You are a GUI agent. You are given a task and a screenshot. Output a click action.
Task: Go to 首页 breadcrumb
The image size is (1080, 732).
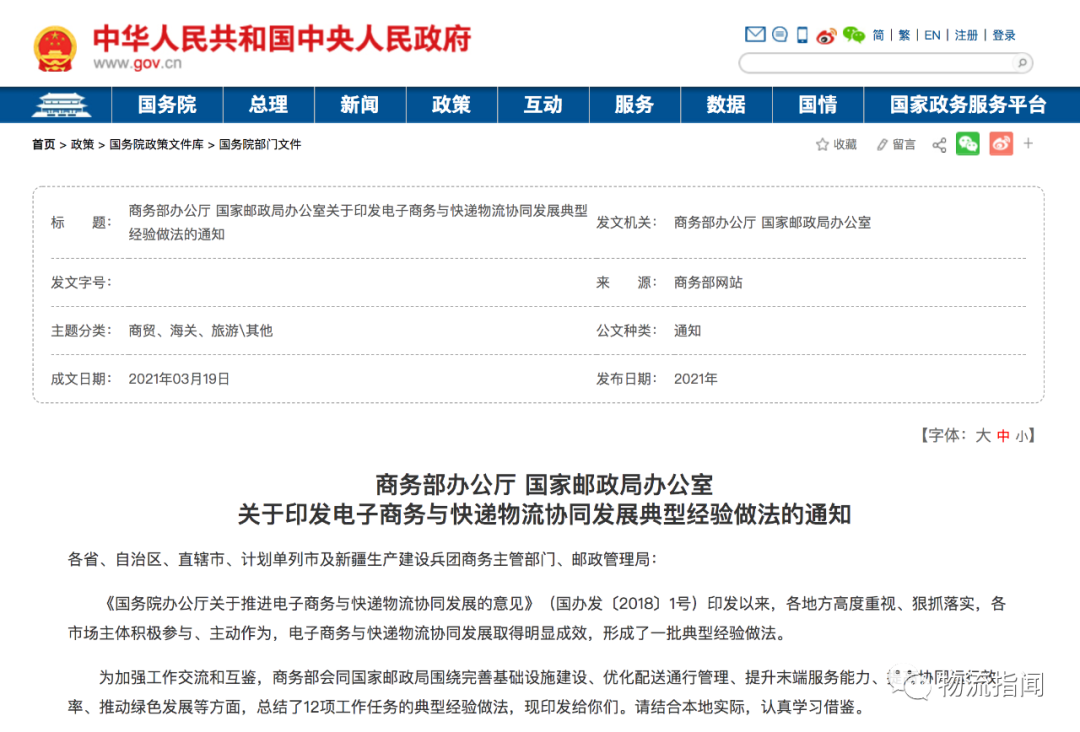43,145
